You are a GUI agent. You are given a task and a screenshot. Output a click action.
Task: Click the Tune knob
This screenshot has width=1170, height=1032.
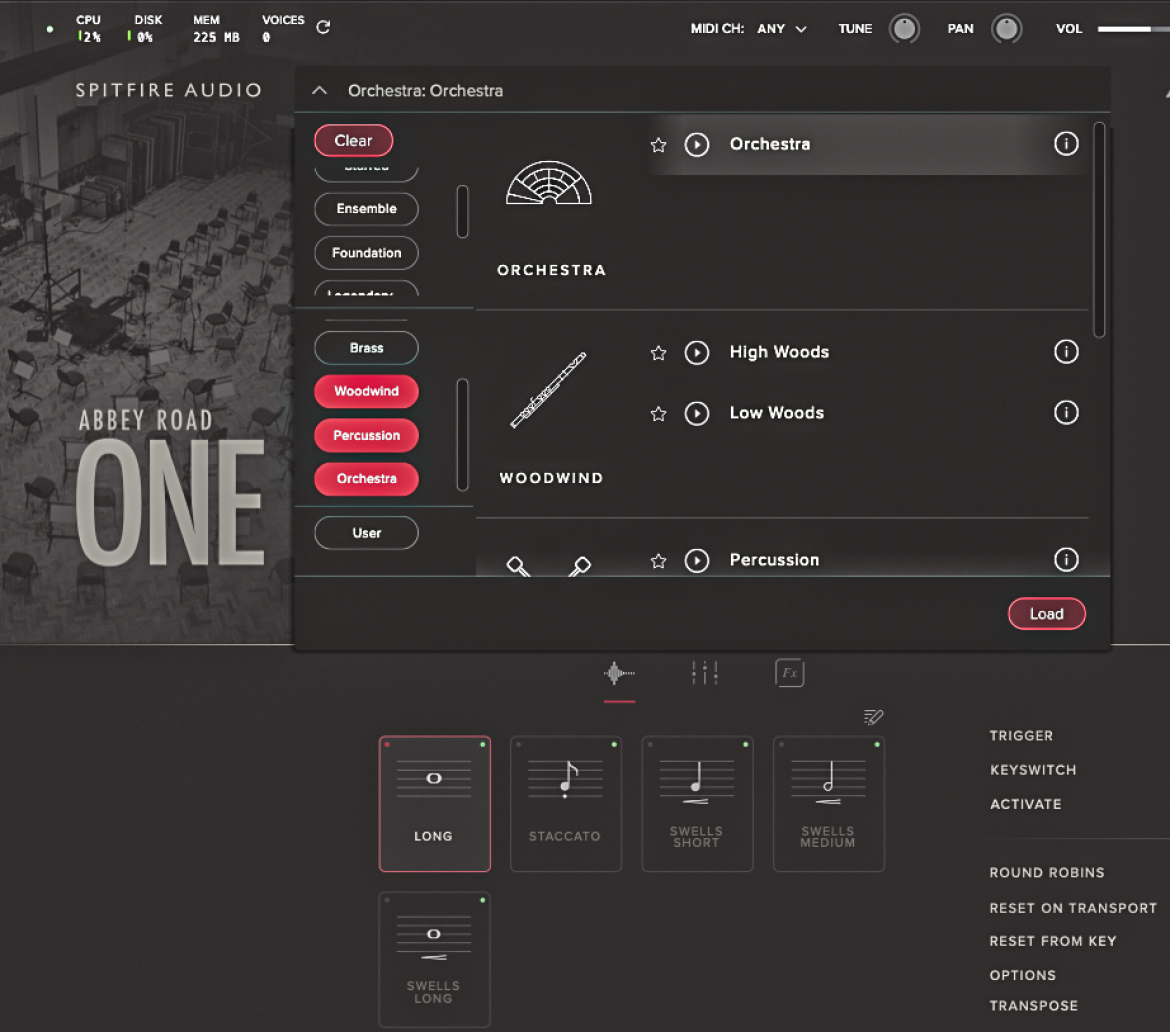point(904,29)
